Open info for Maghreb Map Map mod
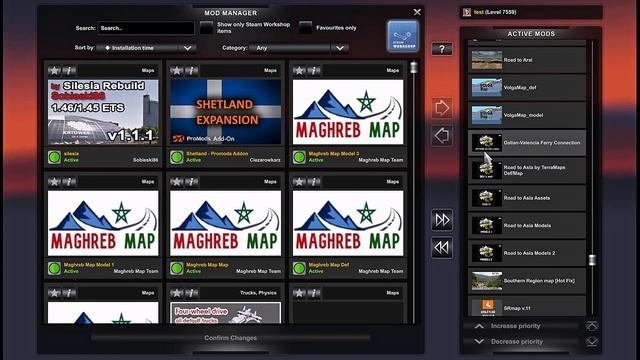Screen dimensions: 640x360 pyautogui.click(x=191, y=182)
